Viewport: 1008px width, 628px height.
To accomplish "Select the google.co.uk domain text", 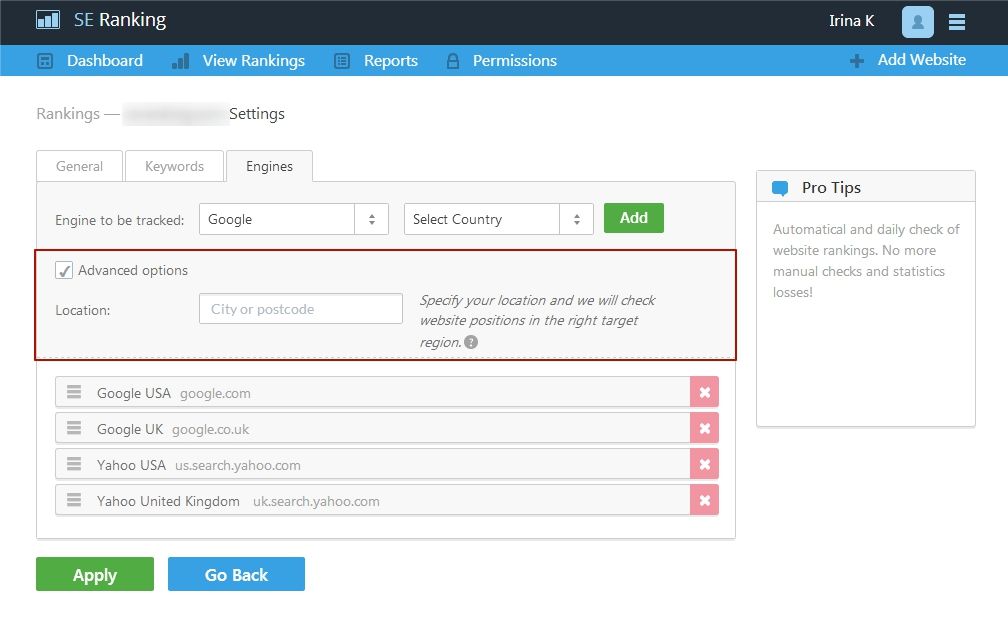I will coord(210,429).
